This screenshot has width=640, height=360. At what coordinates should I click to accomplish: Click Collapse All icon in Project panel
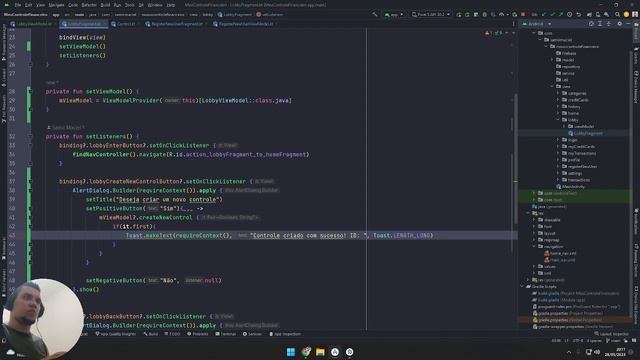pos(609,24)
